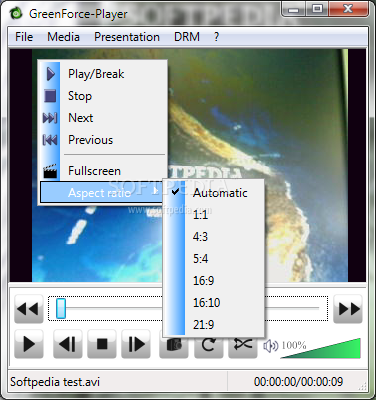Set aspect ratio to 5:4
Screen dimensions: 376x400
(214, 259)
